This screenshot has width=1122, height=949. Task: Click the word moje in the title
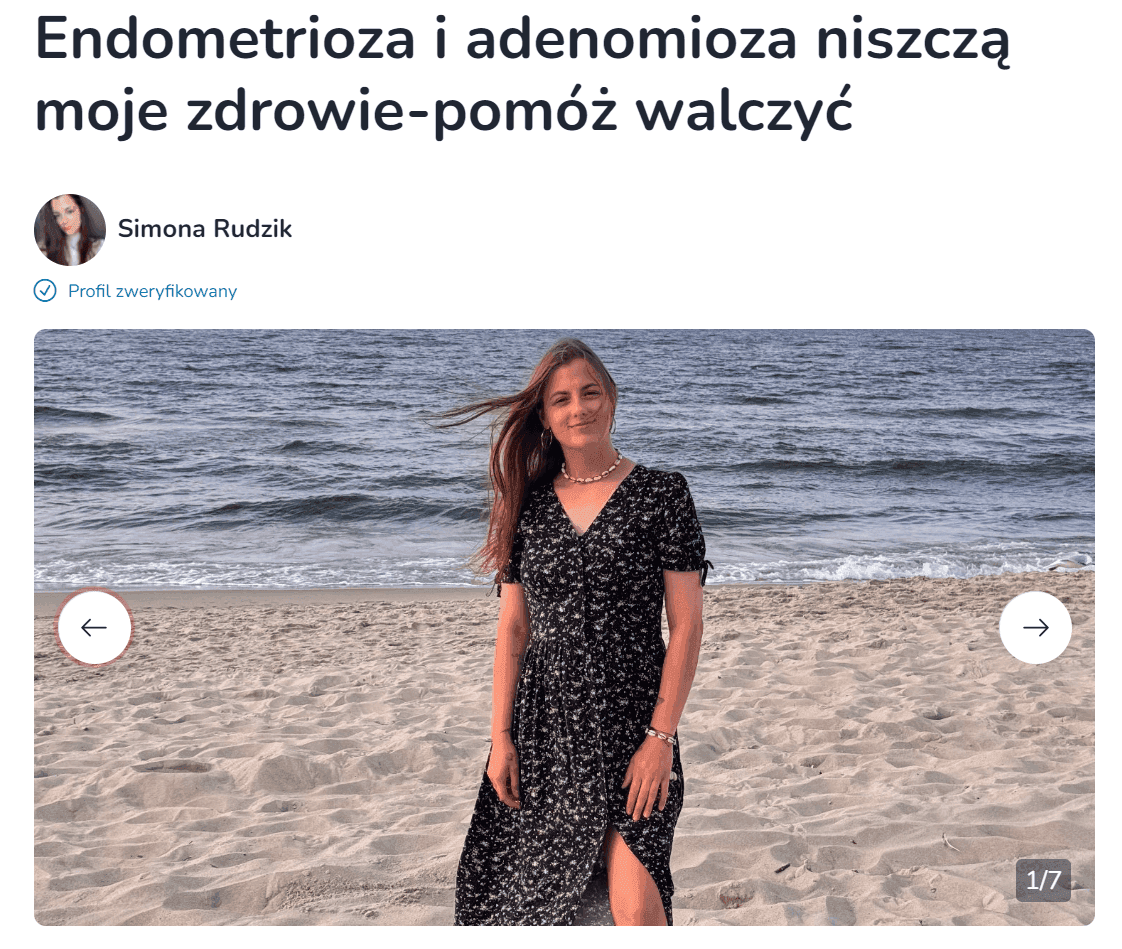tap(101, 113)
